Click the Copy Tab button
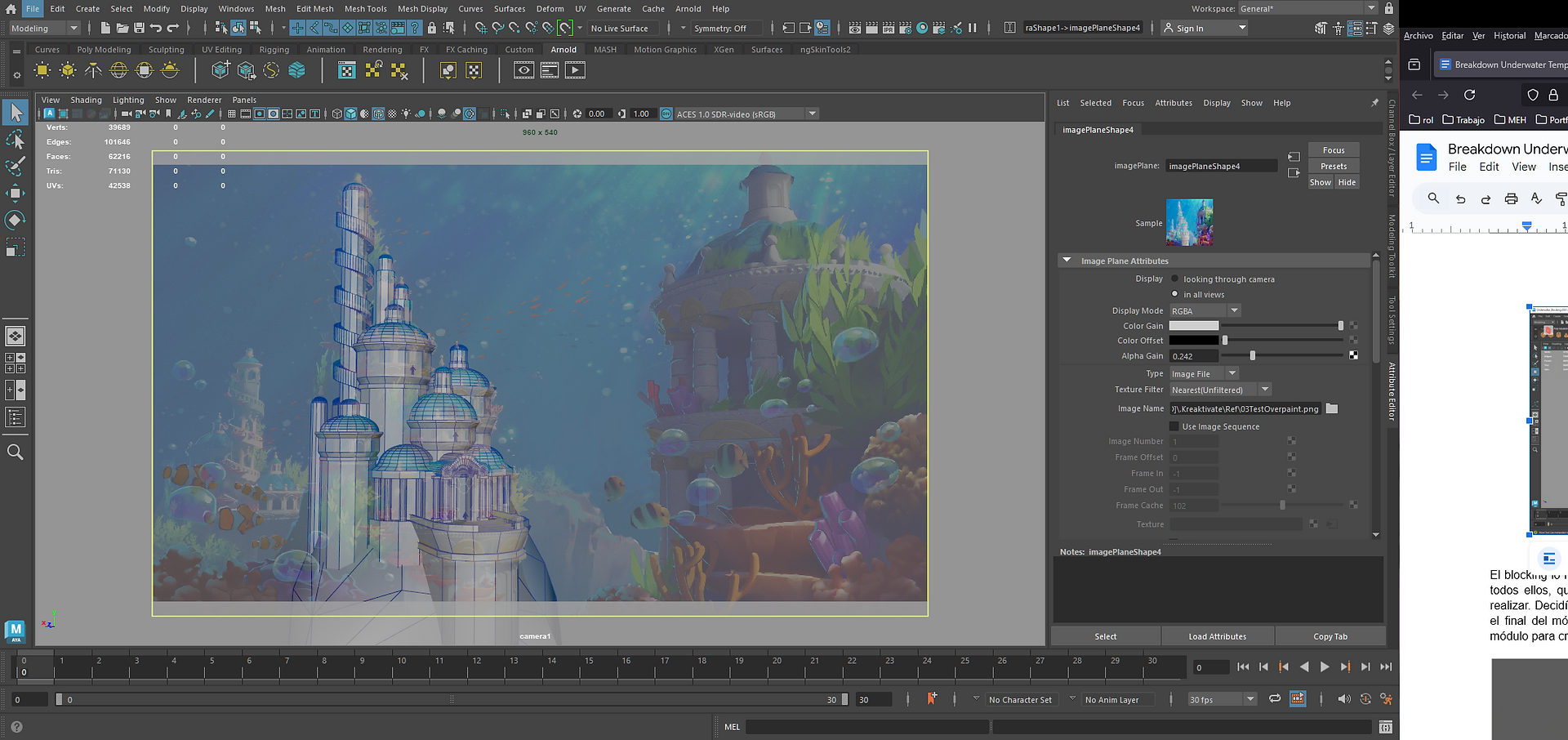Viewport: 1568px width, 740px height. (x=1330, y=636)
